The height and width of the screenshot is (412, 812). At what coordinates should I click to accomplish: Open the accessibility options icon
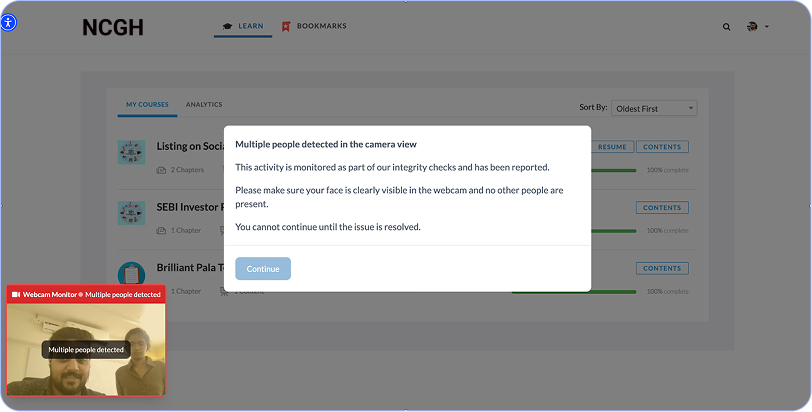point(9,22)
